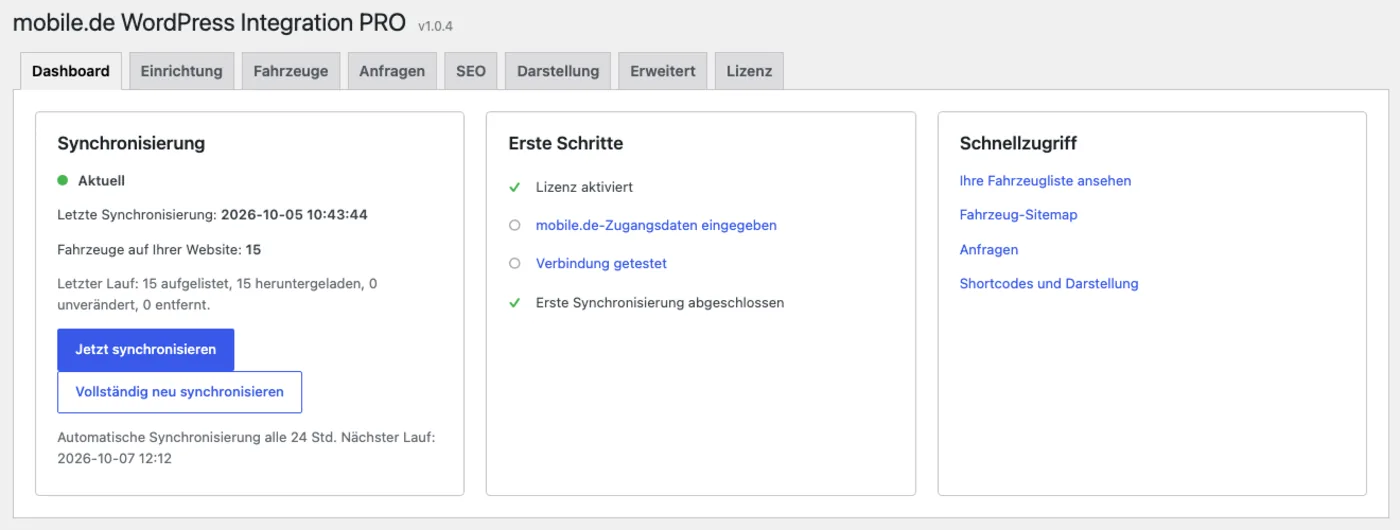Open the Darstellung tab
The height and width of the screenshot is (530, 1400).
(558, 71)
